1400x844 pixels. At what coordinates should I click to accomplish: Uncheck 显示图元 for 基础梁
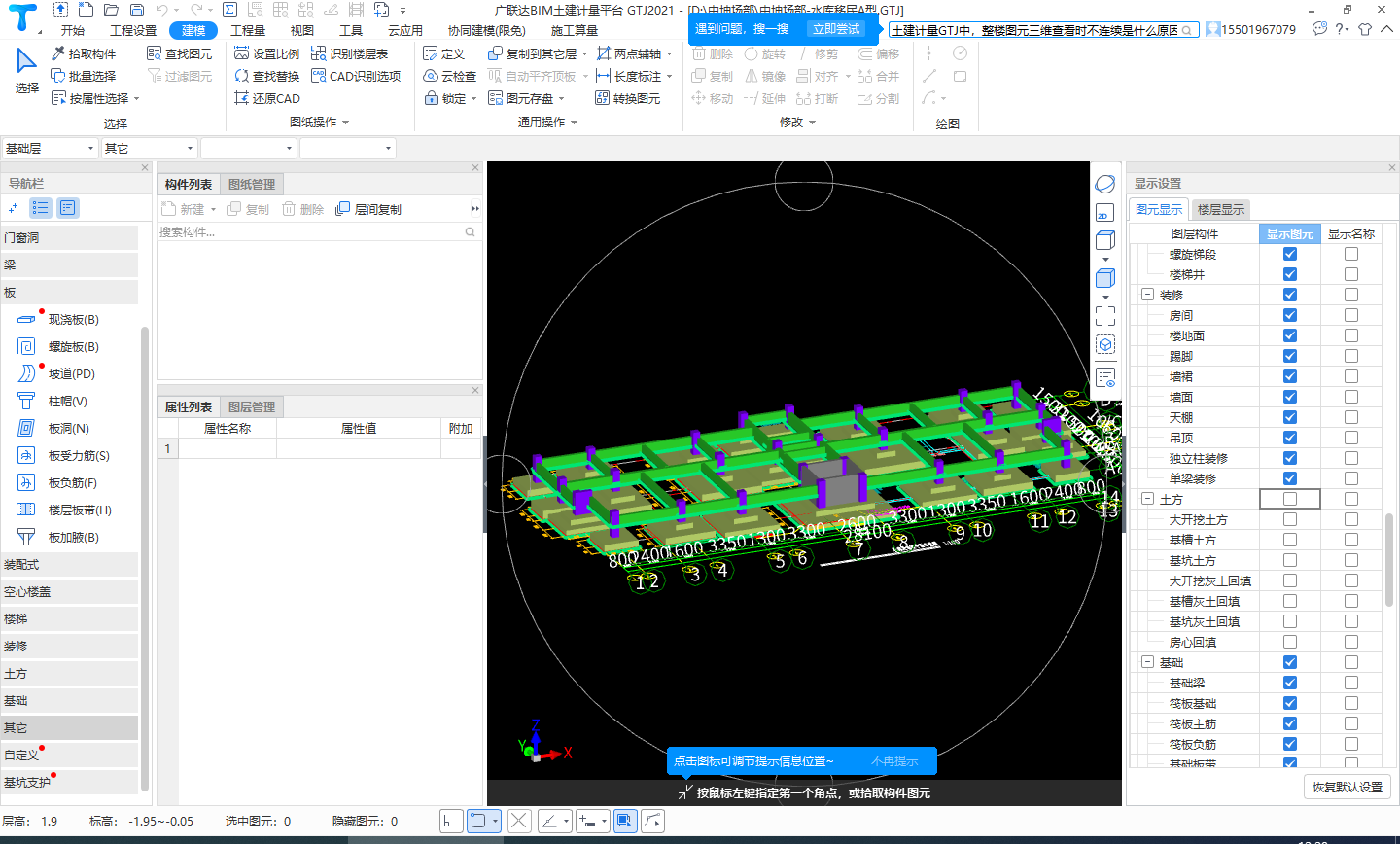point(1290,683)
